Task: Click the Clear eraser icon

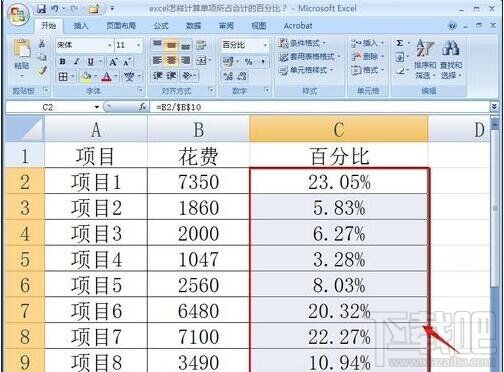Action: (x=399, y=70)
